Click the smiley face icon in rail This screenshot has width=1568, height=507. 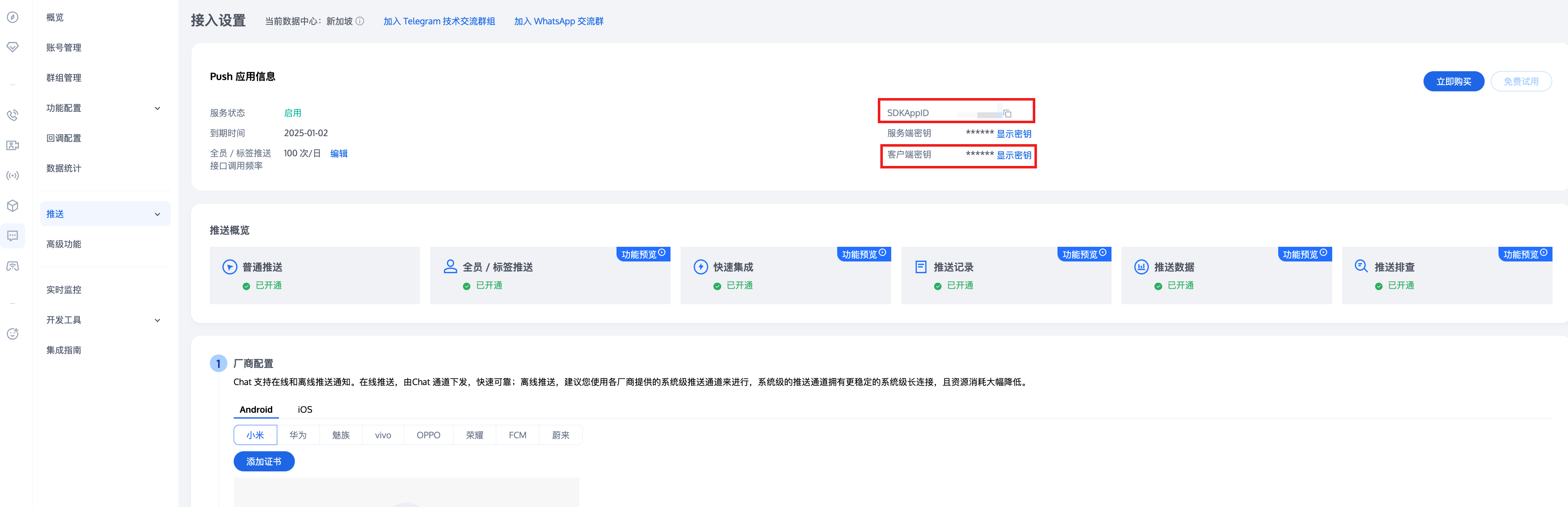point(12,334)
